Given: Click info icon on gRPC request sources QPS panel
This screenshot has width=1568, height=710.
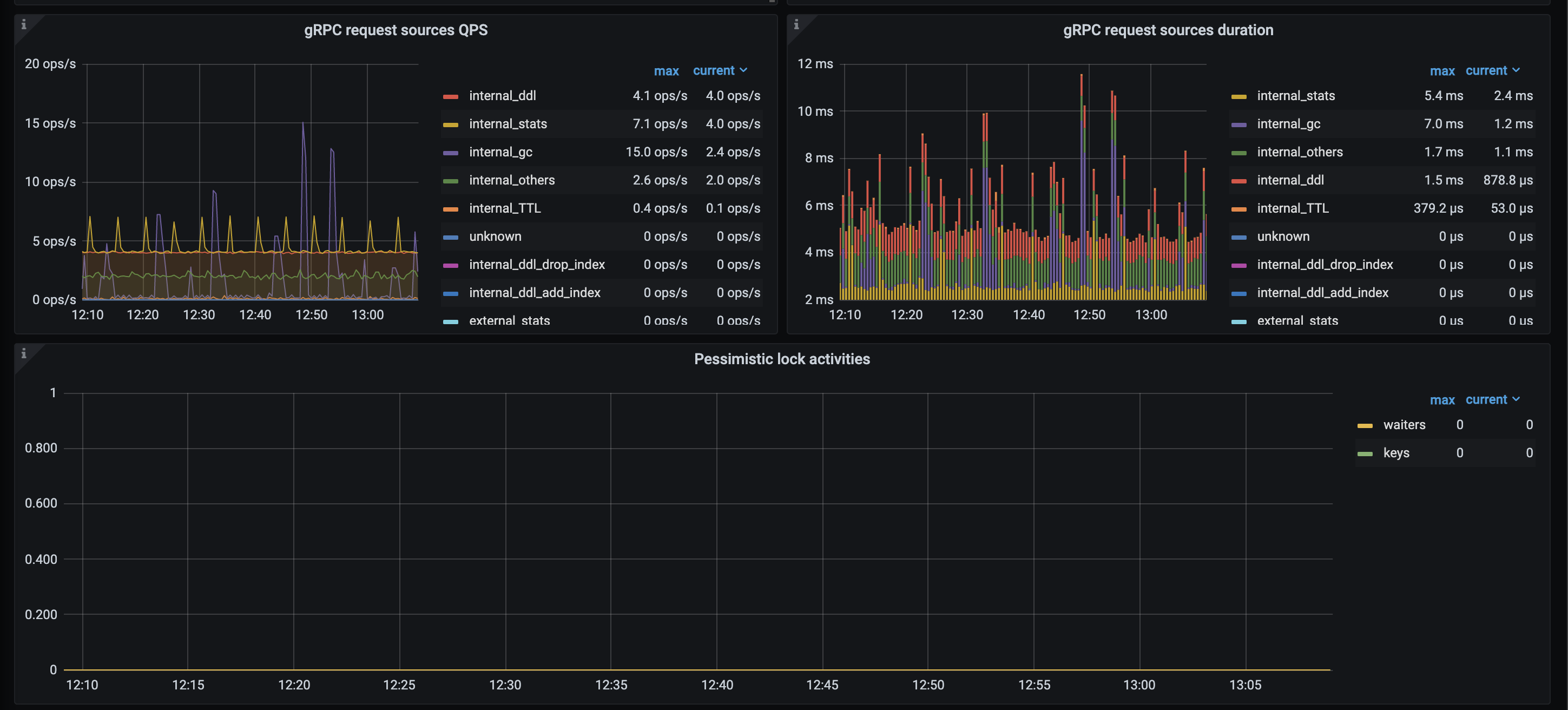Looking at the screenshot, I should pyautogui.click(x=24, y=25).
